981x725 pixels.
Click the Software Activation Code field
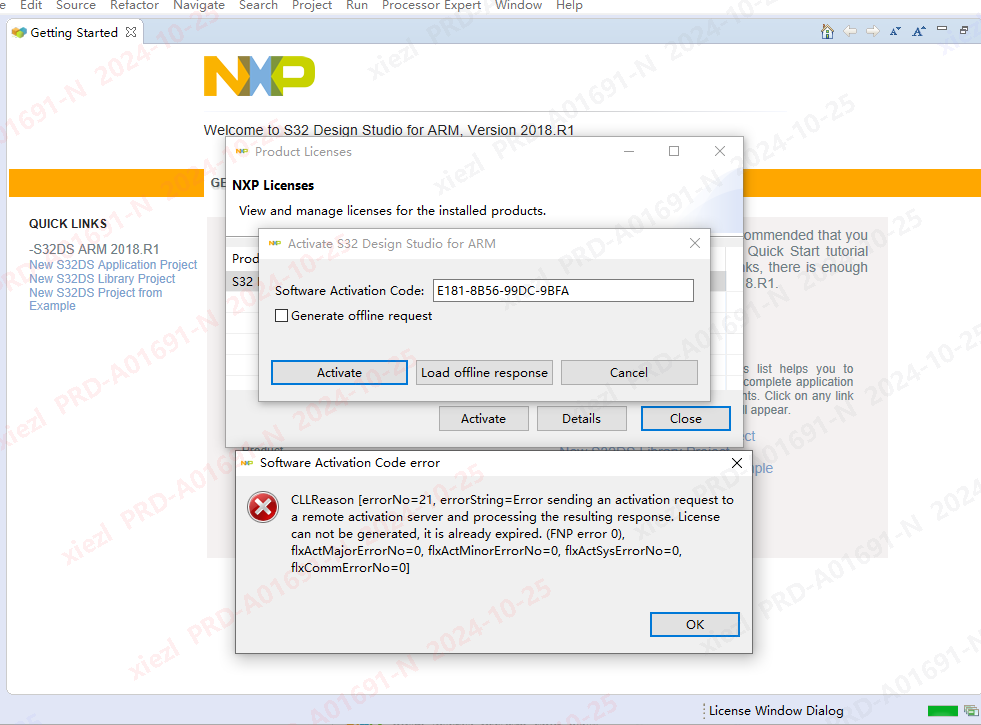(563, 290)
